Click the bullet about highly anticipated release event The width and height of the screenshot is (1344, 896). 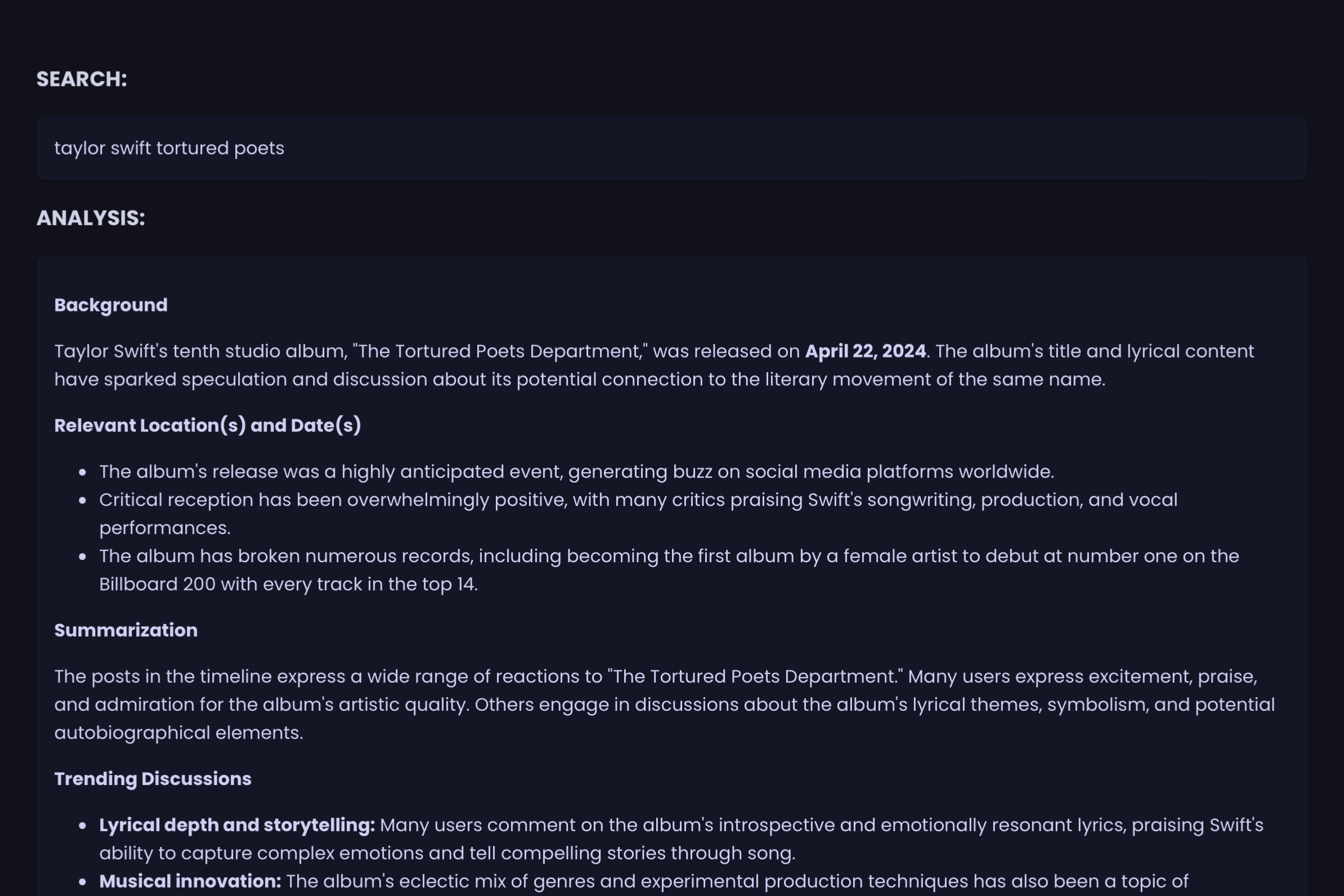pyautogui.click(x=576, y=472)
